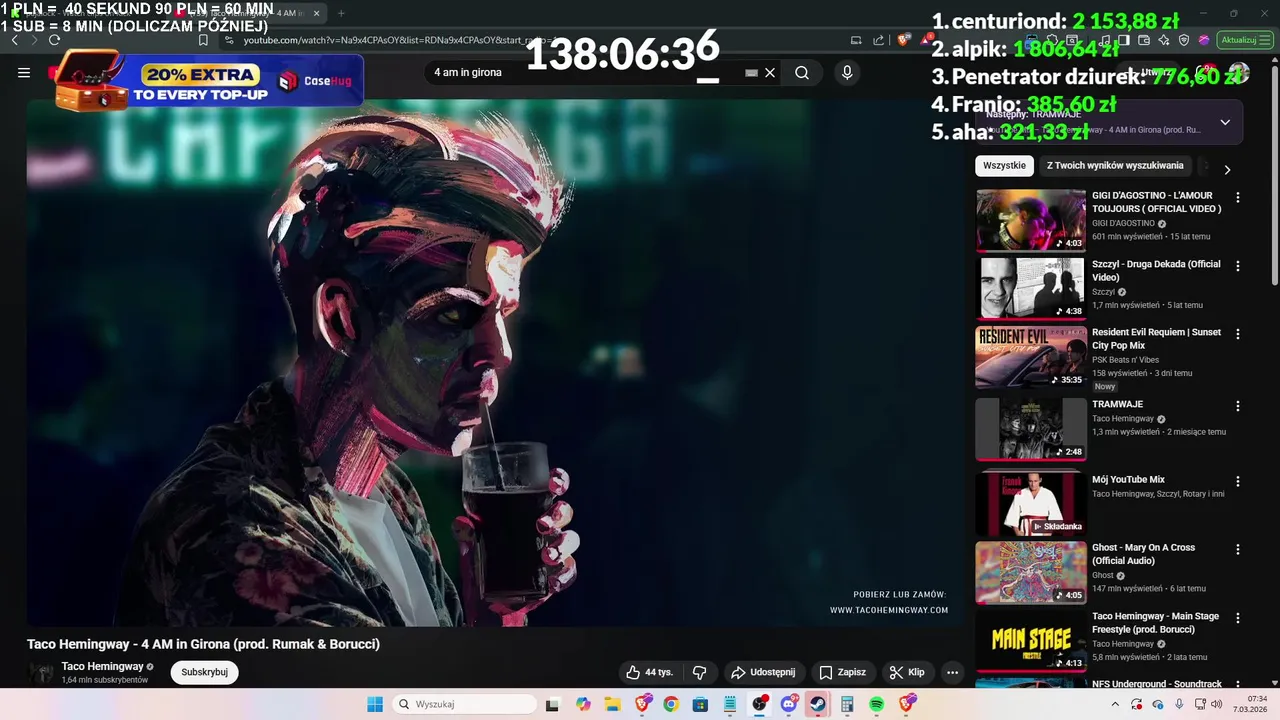1280x720 pixels.
Task: Like the video with 44 tys. thumbs up
Action: point(650,672)
